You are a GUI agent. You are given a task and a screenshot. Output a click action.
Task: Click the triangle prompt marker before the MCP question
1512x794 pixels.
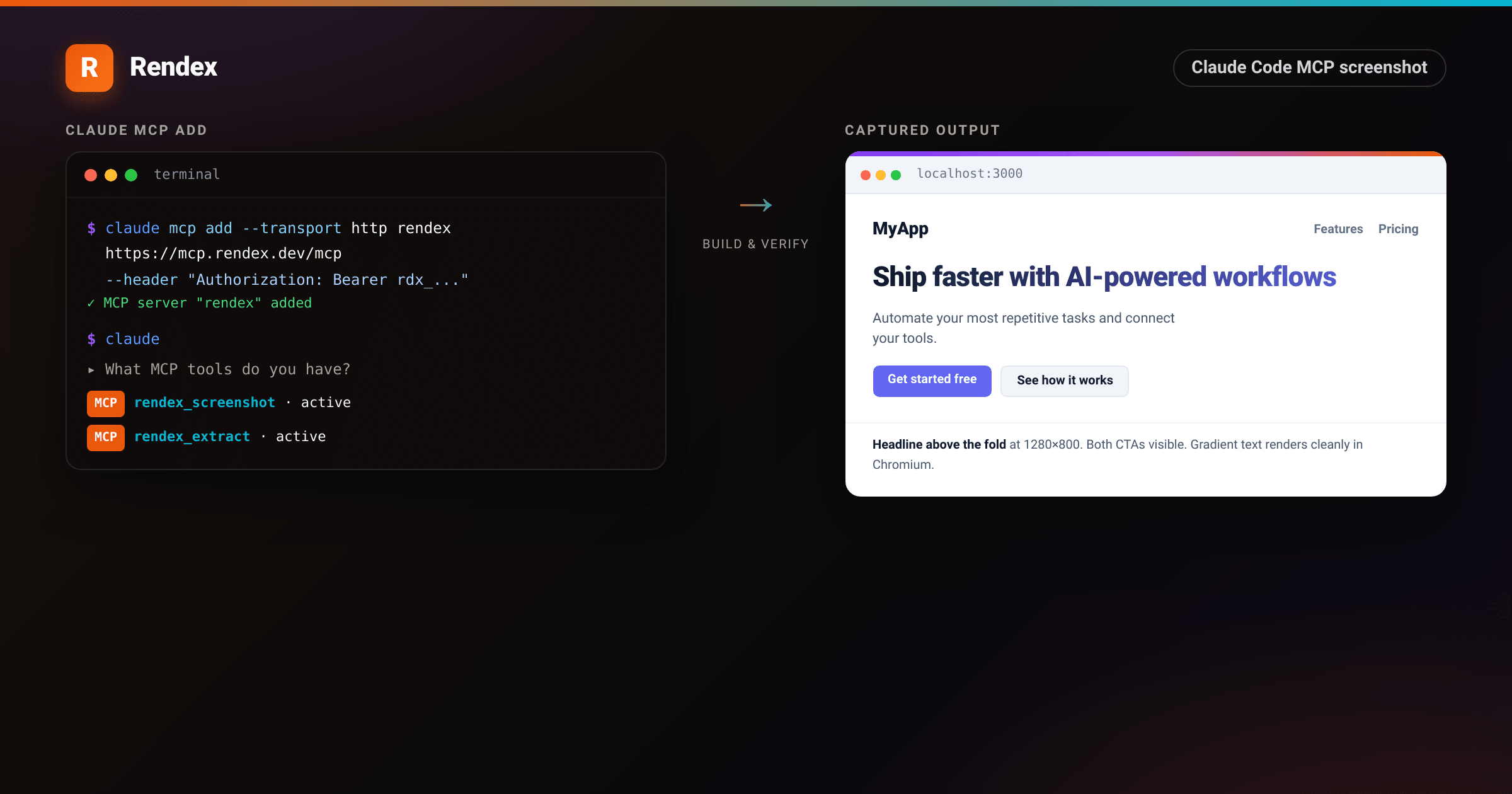tap(91, 370)
